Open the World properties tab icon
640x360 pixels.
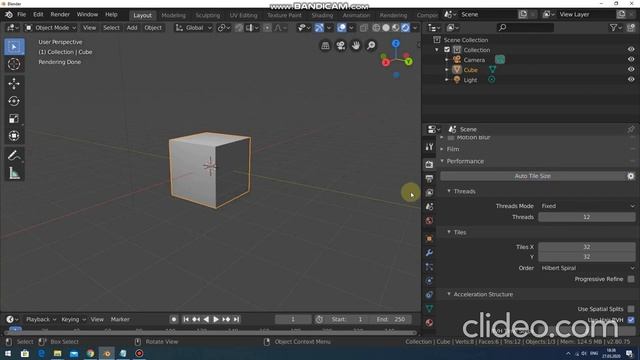pos(429,221)
